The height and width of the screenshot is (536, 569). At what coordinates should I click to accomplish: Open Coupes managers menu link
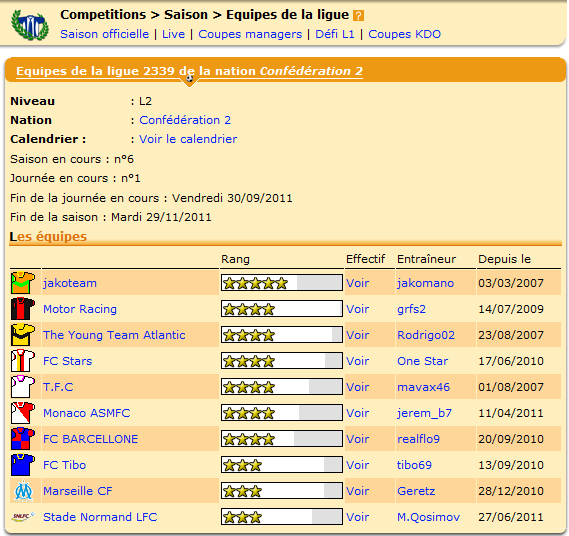pyautogui.click(x=250, y=34)
